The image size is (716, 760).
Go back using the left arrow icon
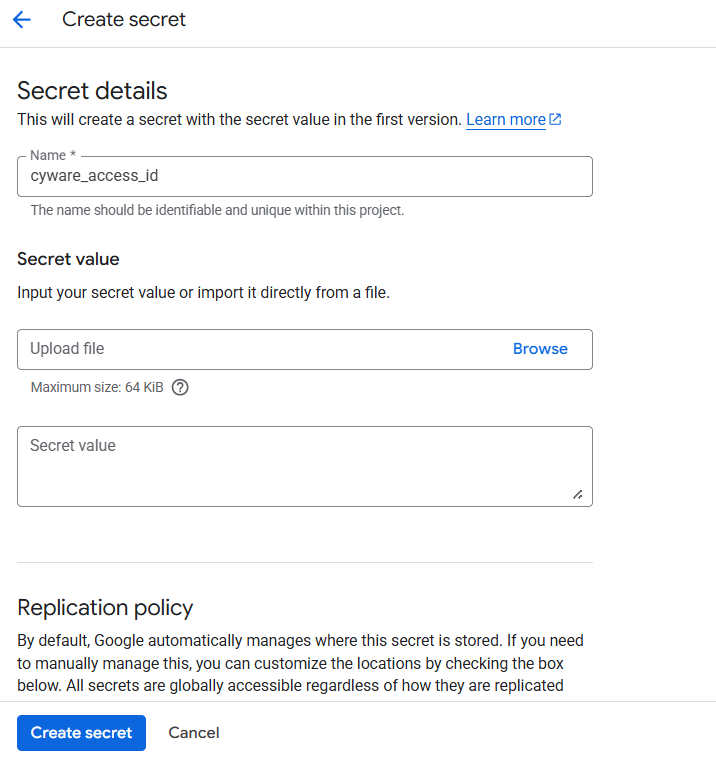click(21, 20)
